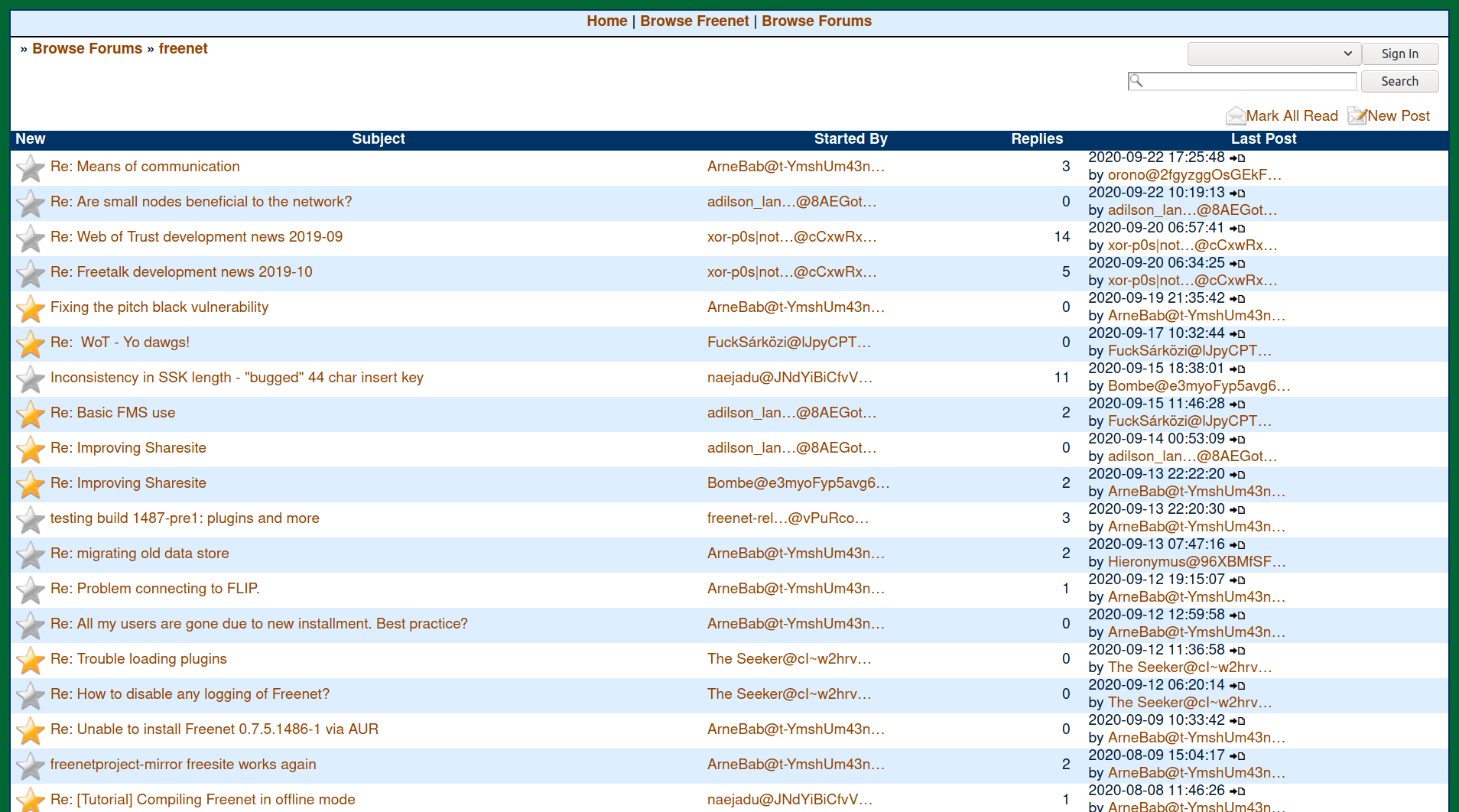Viewport: 1459px width, 812px height.
Task: Jump to last post arrow for 2020-08-09 15:04:17
Action: [1237, 755]
